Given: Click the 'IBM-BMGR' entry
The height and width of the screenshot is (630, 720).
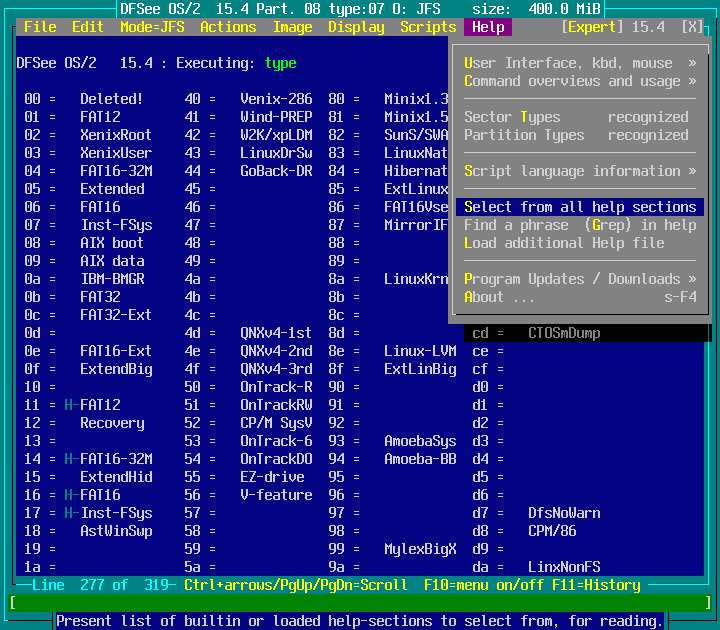Looking at the screenshot, I should (x=112, y=279).
